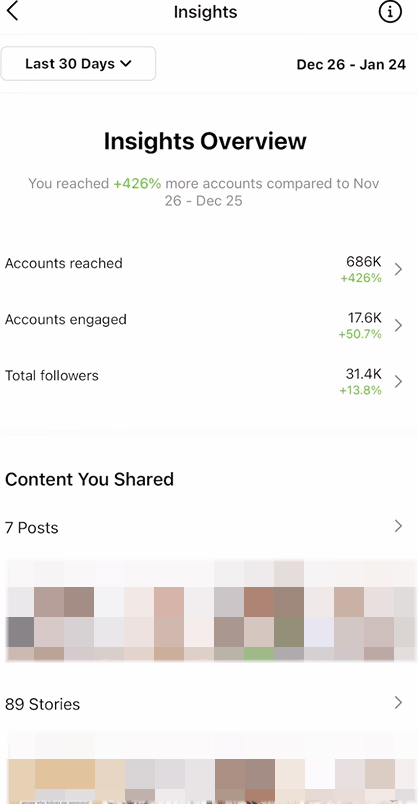The image size is (418, 804).
Task: Open the 7 Posts chevron arrow
Action: point(398,526)
